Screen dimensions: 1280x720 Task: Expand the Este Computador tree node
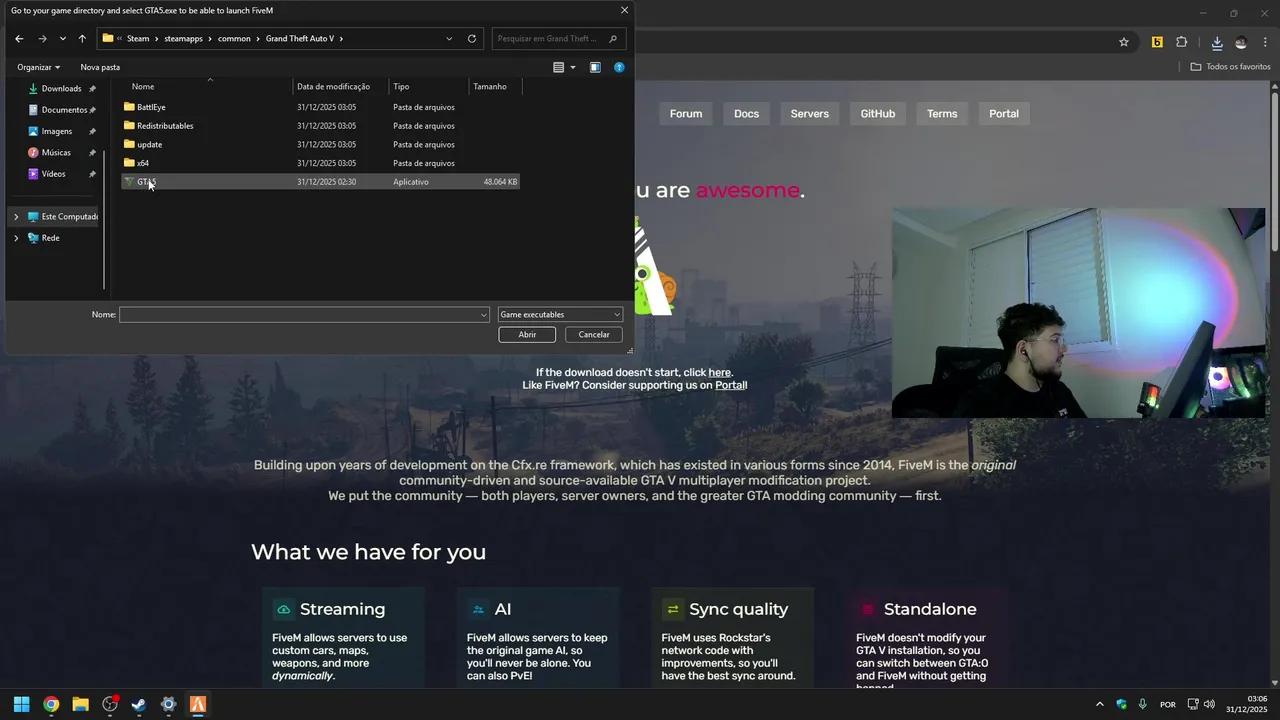16,217
